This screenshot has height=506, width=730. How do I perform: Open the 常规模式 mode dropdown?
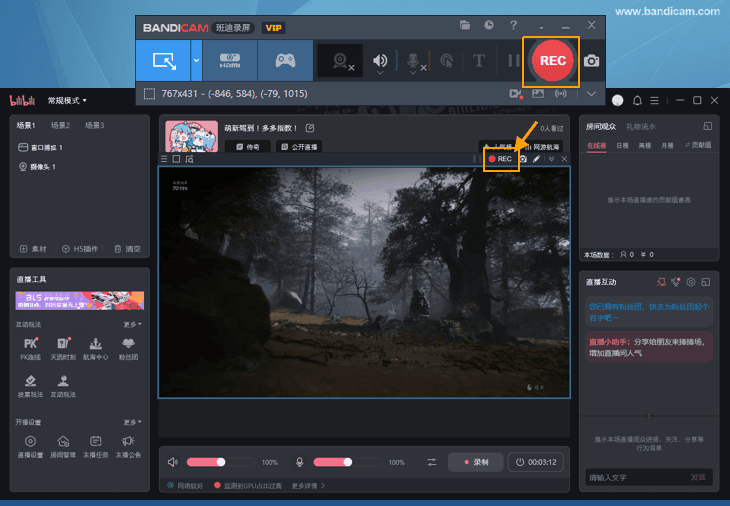[67, 101]
